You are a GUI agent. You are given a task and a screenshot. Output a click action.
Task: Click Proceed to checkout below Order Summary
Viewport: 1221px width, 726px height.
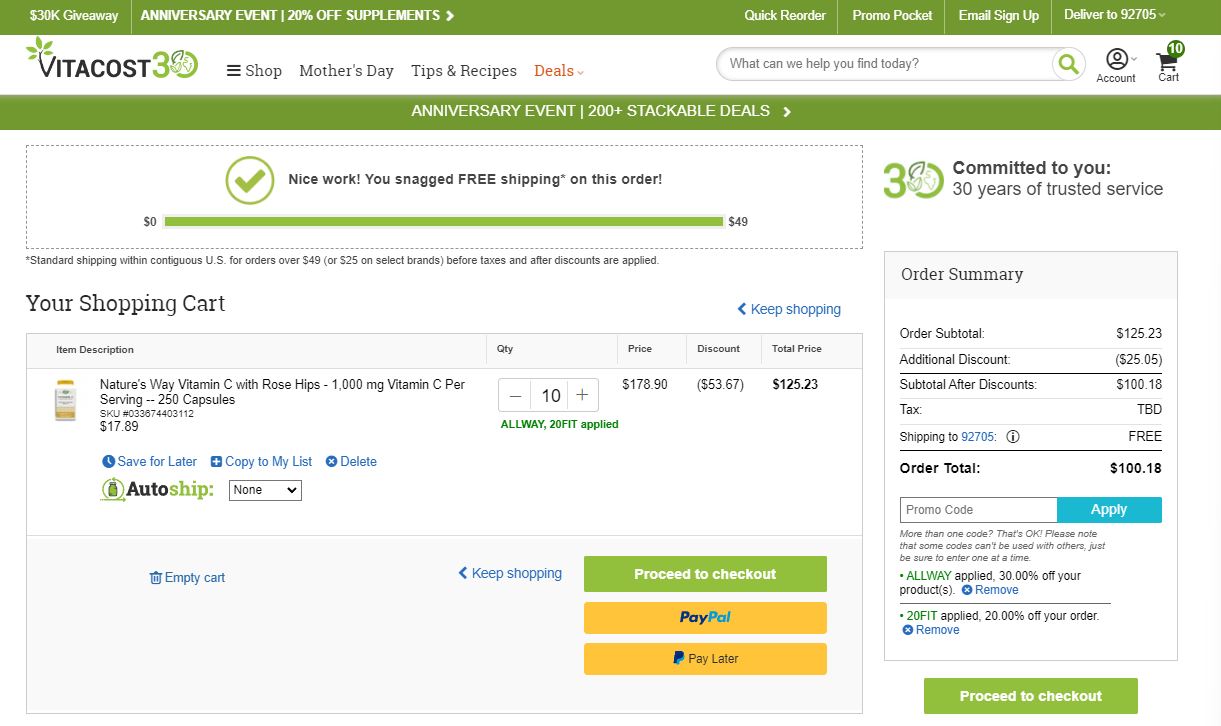[x=1030, y=696]
